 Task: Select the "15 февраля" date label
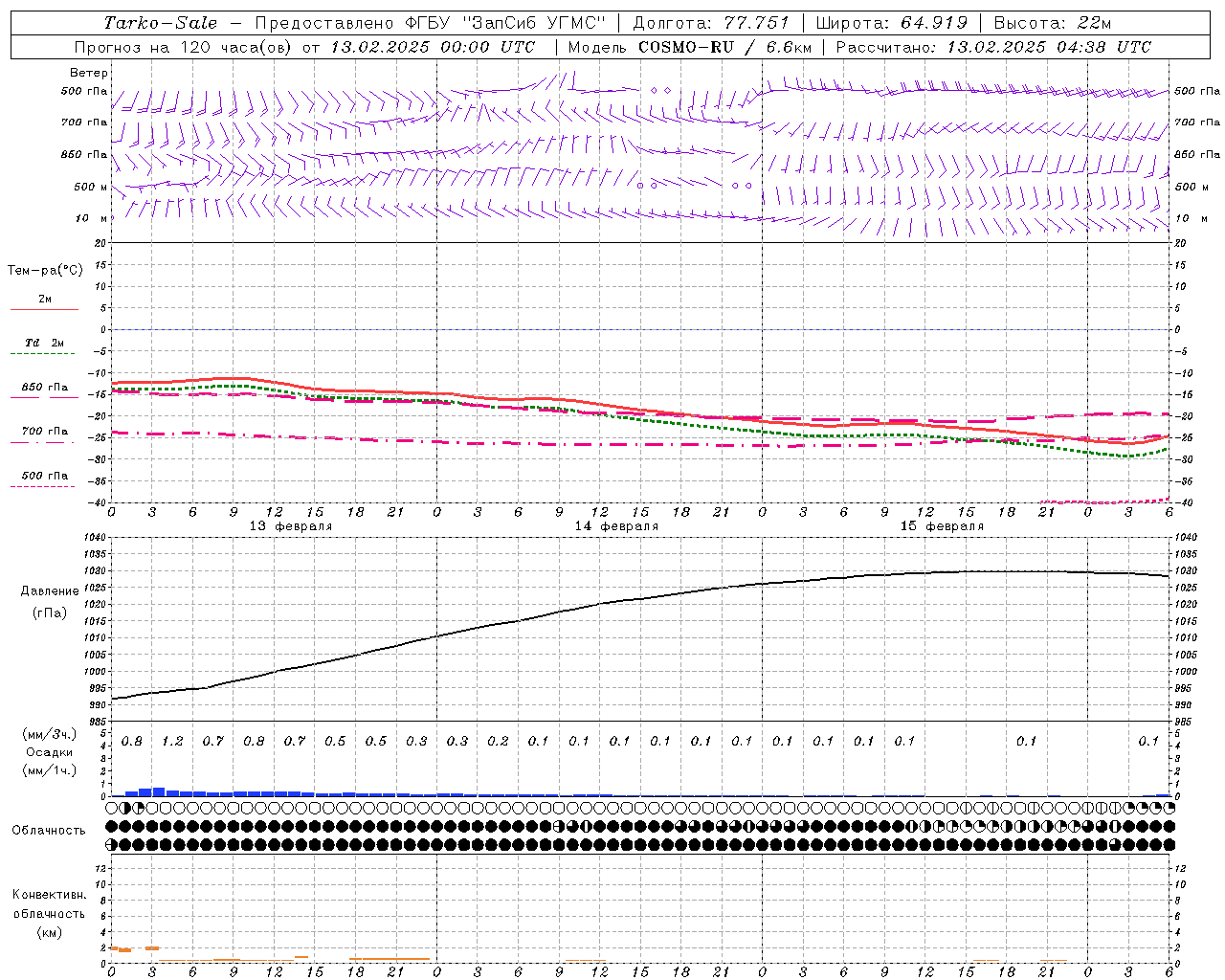click(x=942, y=526)
